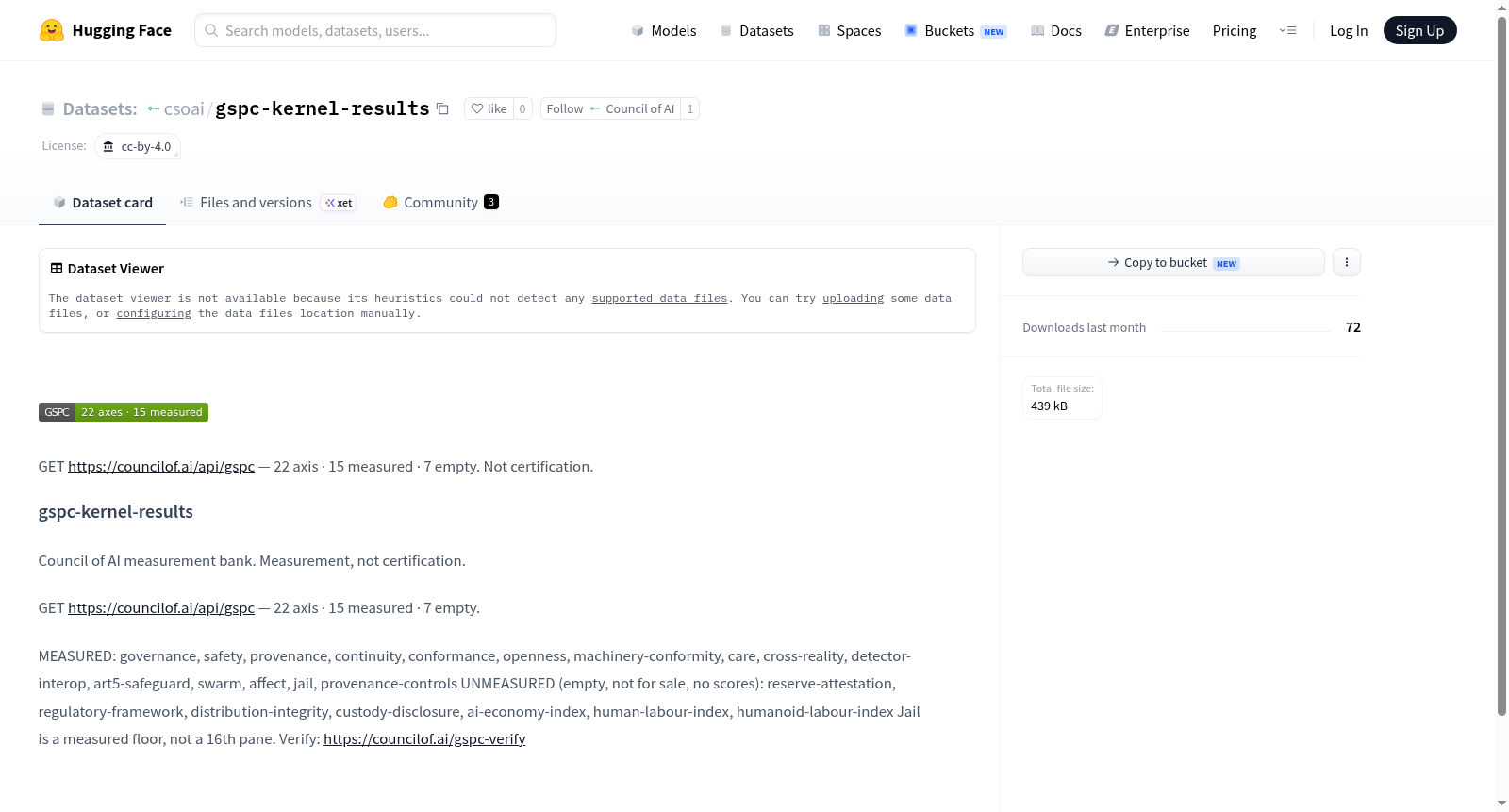View the Pricing page
Image resolution: width=1509 pixels, height=812 pixels.
tap(1235, 30)
